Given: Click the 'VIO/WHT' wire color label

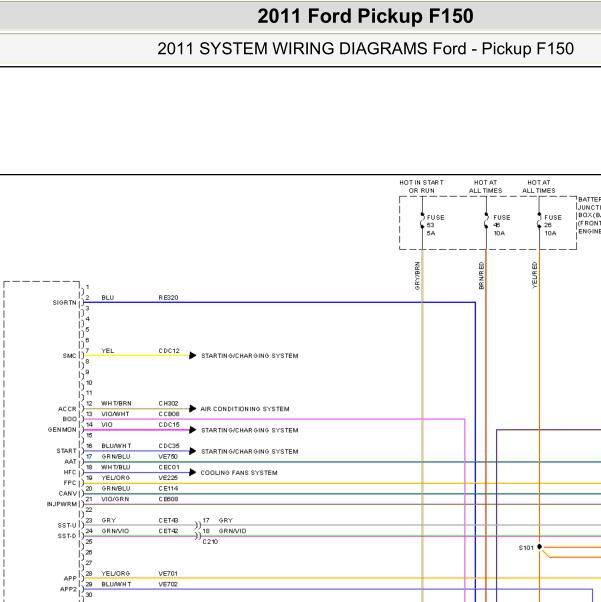Looking at the screenshot, I should (115, 414).
